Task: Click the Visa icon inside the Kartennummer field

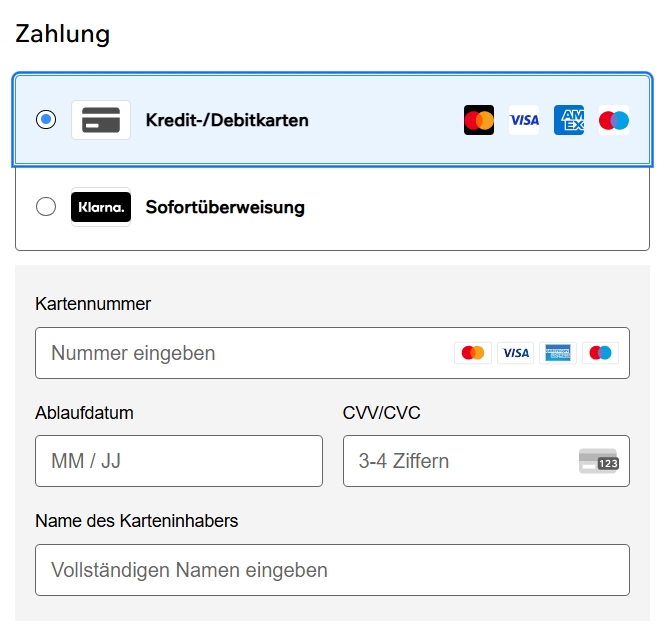Action: click(x=516, y=353)
